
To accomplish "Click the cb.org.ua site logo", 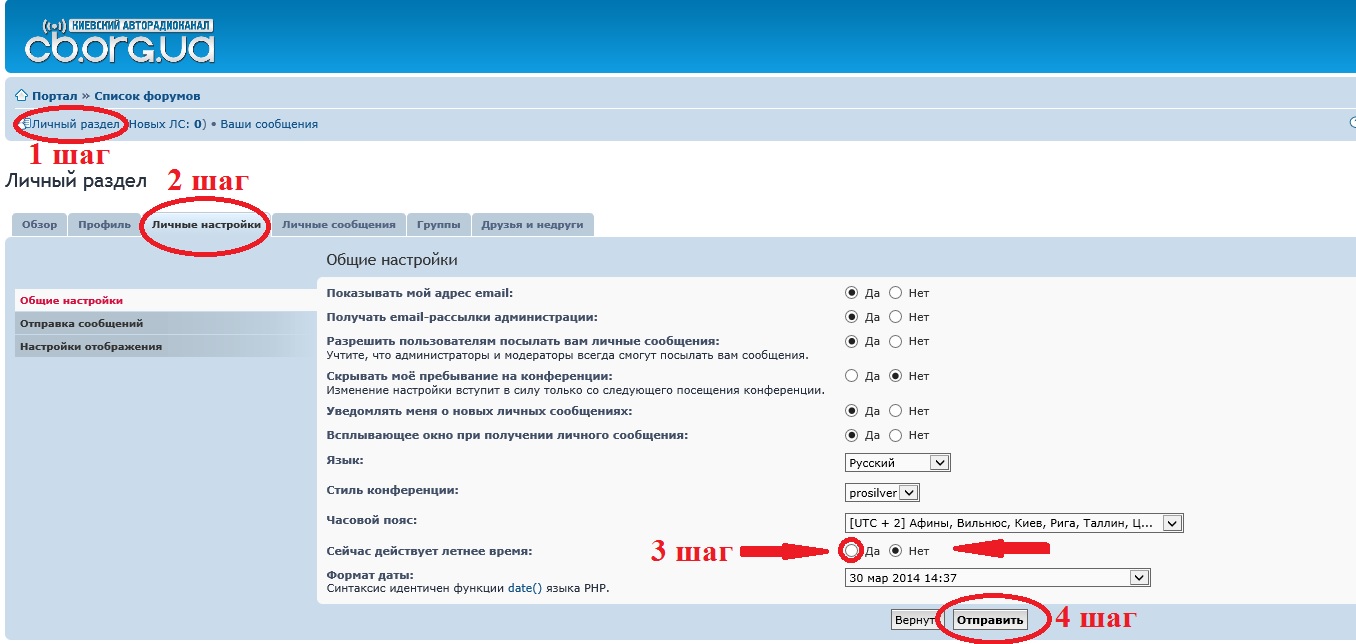I will 119,41.
